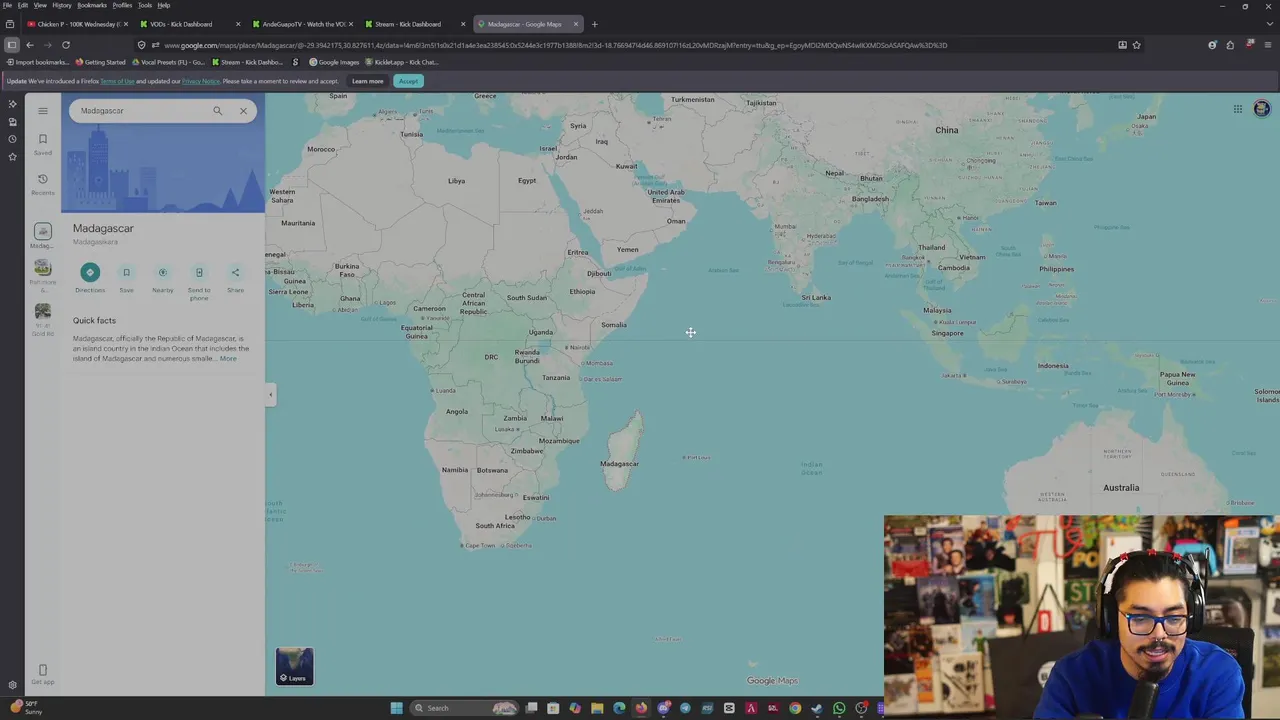Open Firefox sidebar AI chatbot sparkle icon
The image size is (1280, 720).
(12, 103)
